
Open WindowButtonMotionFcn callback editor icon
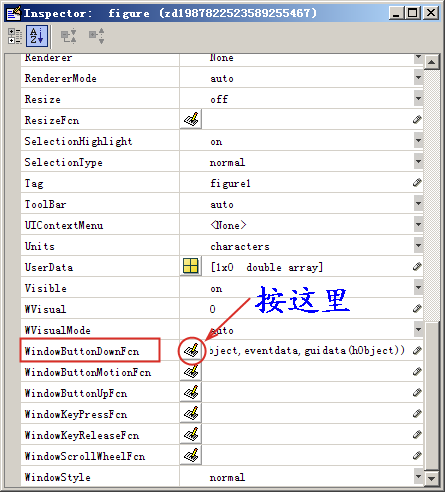tap(191, 371)
